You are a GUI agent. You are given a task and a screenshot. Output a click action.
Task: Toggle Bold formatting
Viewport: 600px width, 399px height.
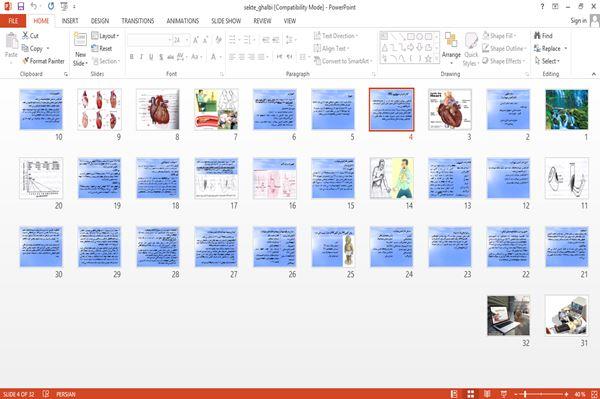pyautogui.click(x=132, y=57)
